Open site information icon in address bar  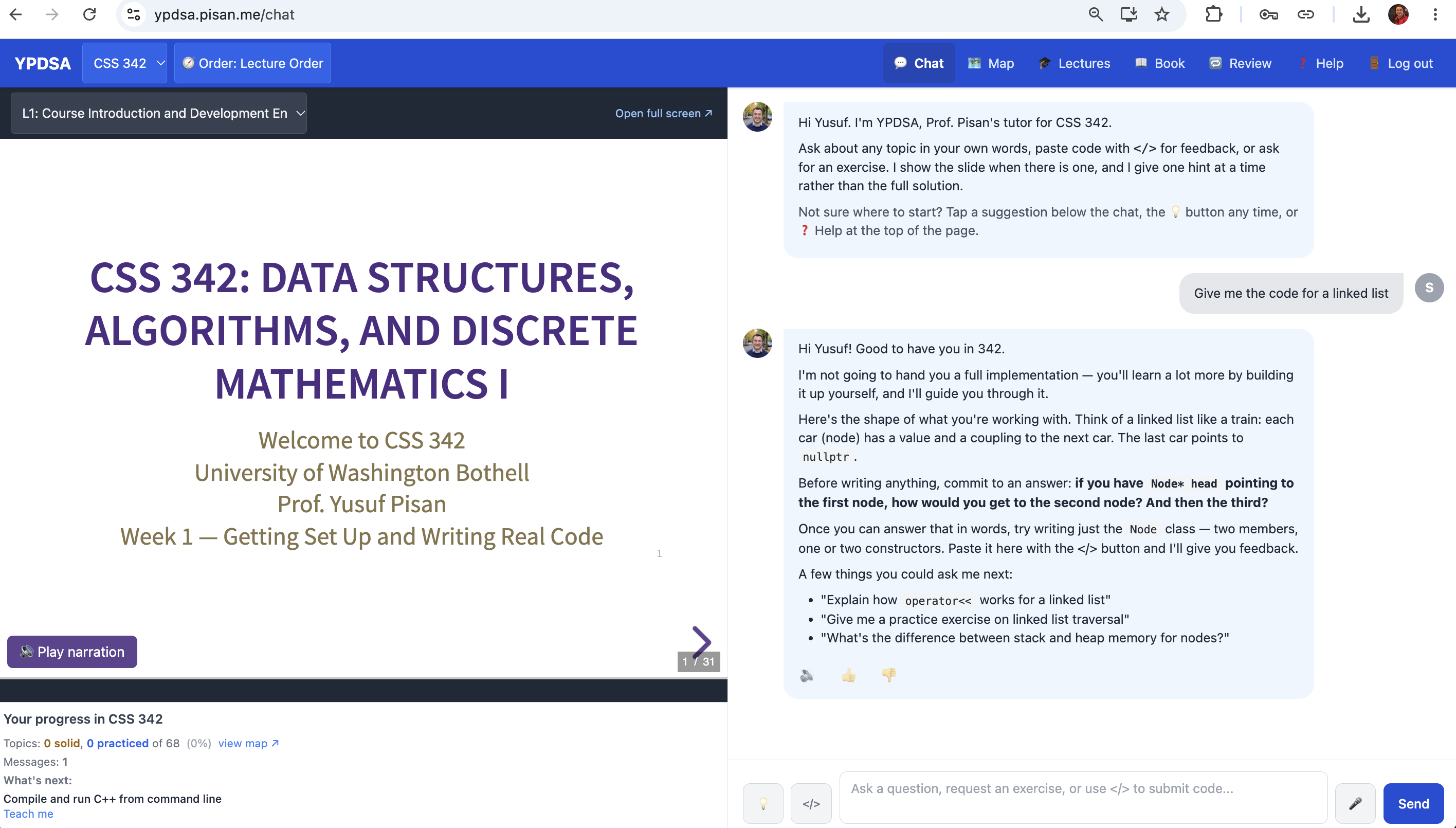pyautogui.click(x=134, y=14)
